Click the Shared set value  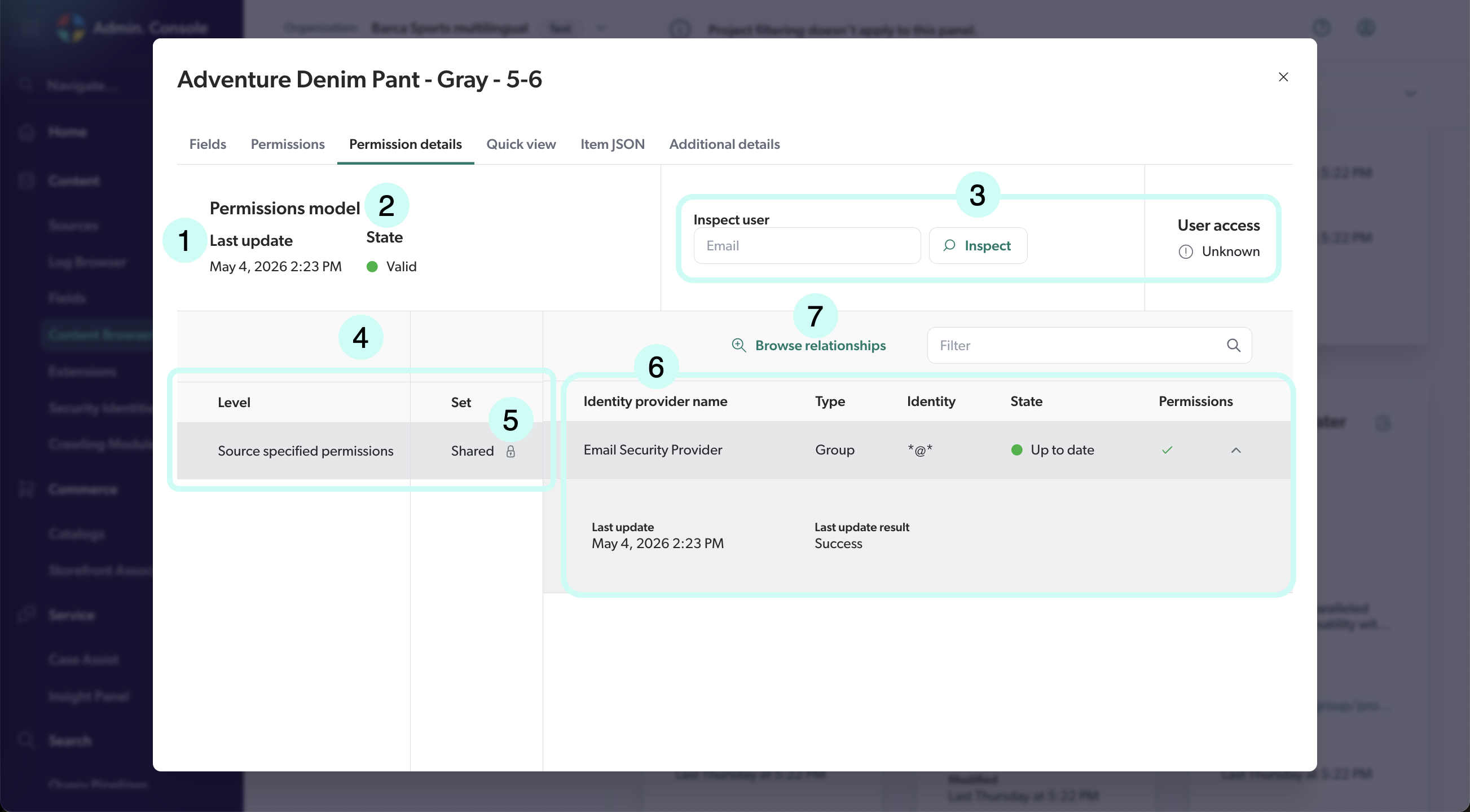tap(472, 451)
